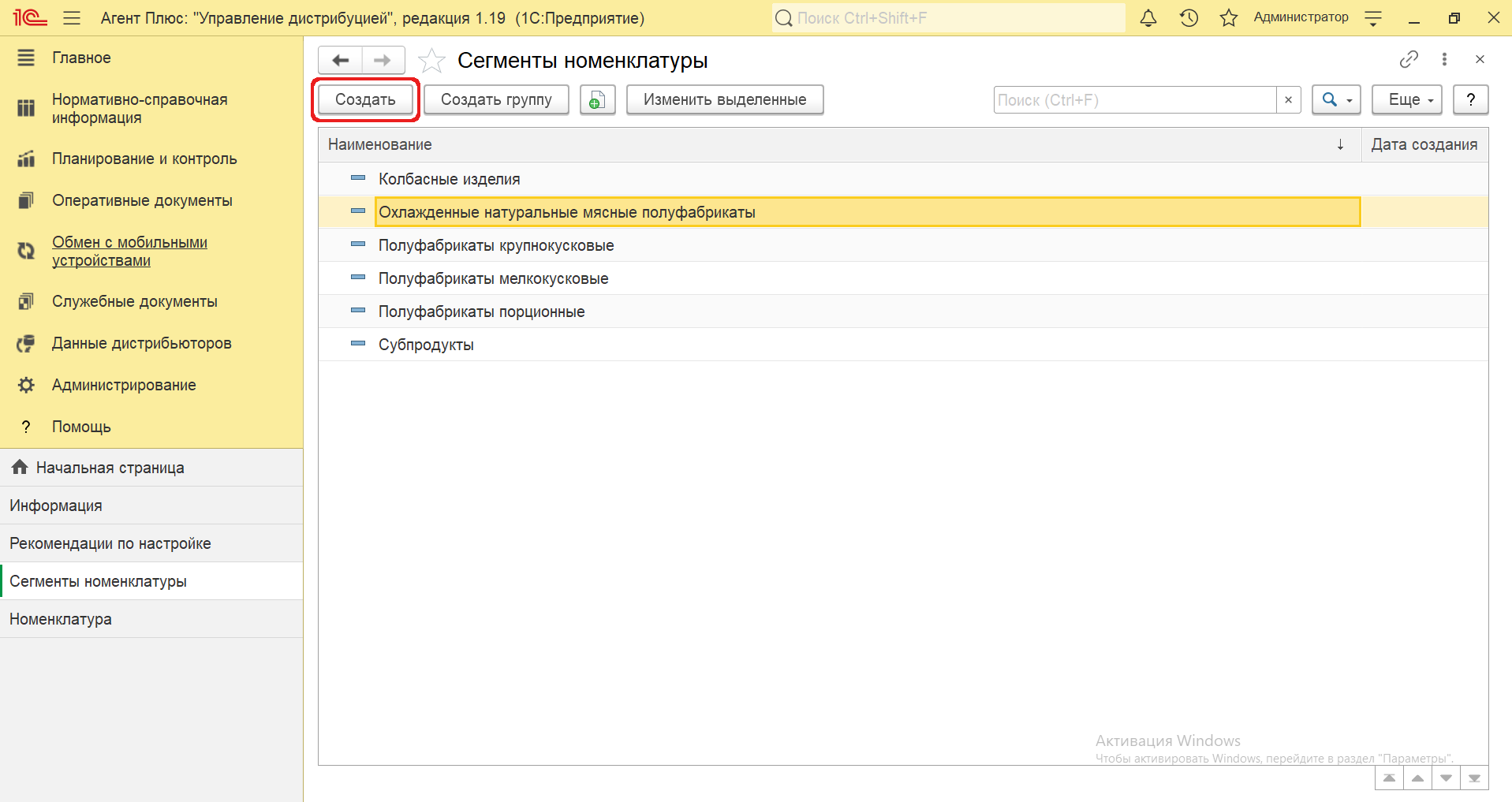Screen dimensions: 1512x802
Task: Click Изменить выделенные button
Action: (724, 100)
